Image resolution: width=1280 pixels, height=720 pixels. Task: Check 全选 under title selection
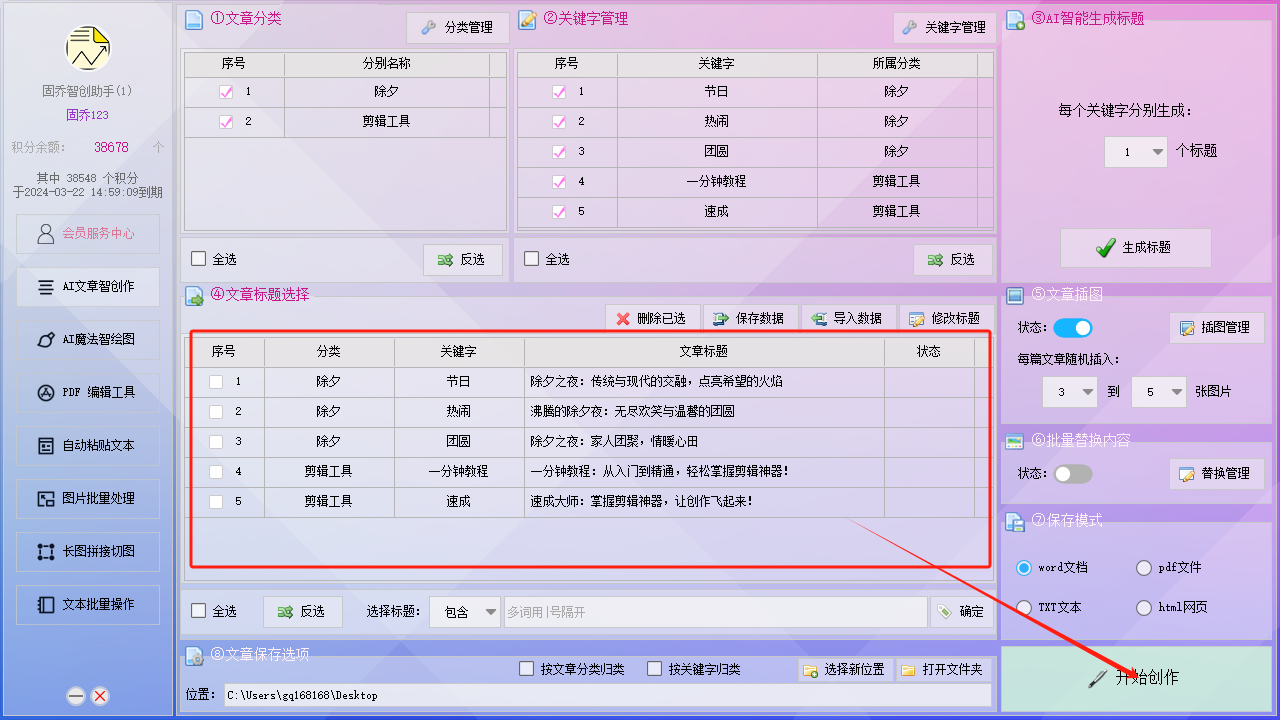click(x=198, y=611)
